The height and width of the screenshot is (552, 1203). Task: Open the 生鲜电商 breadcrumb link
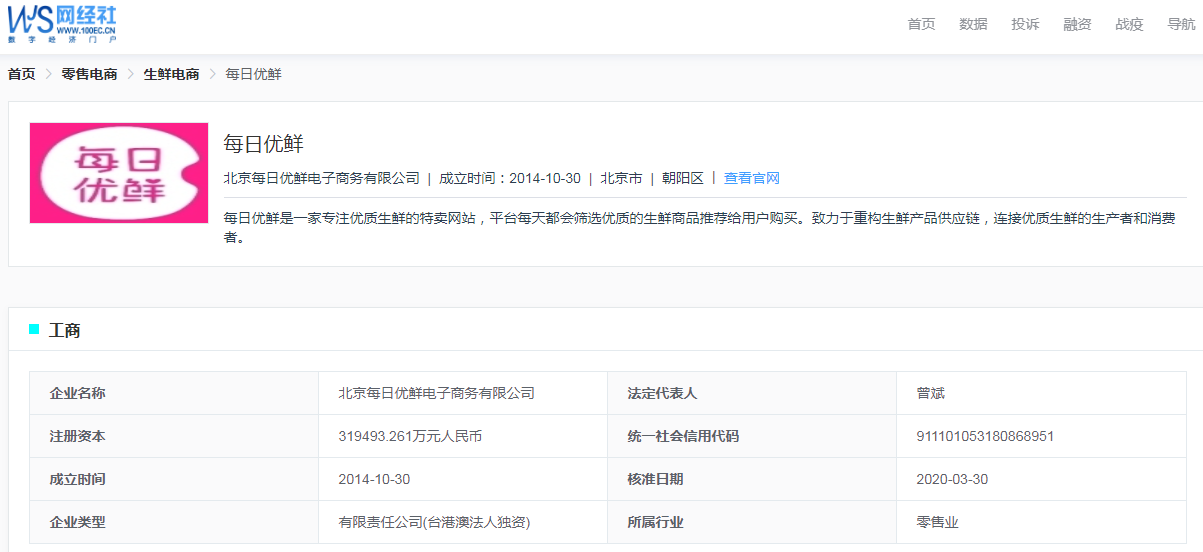click(171, 74)
